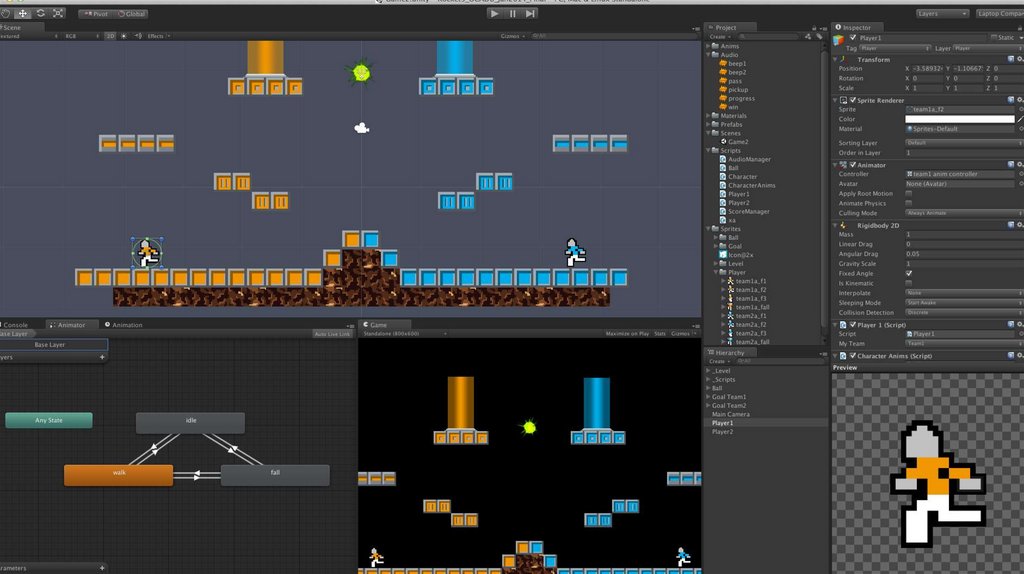Switch to the Console tab
1024x574 pixels.
tap(16, 325)
